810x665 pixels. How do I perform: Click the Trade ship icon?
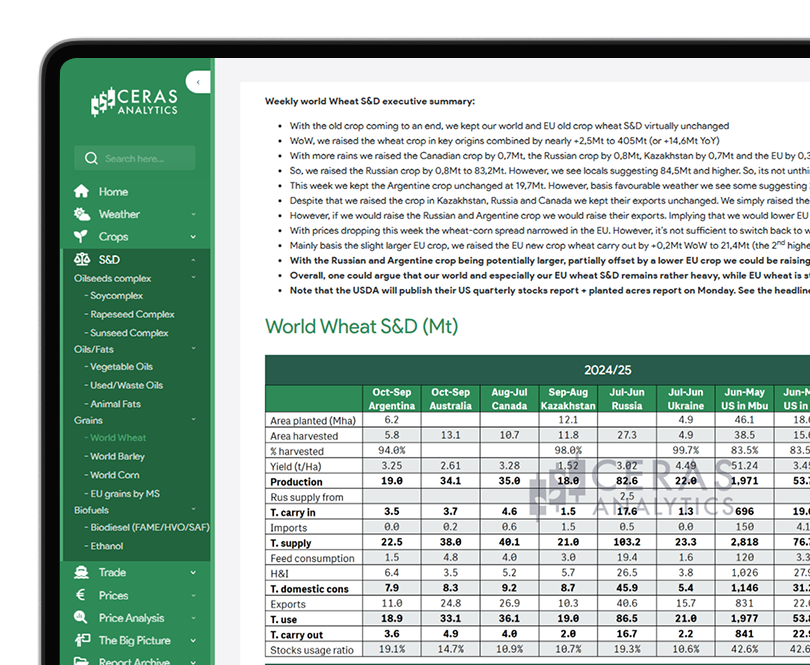(x=81, y=572)
